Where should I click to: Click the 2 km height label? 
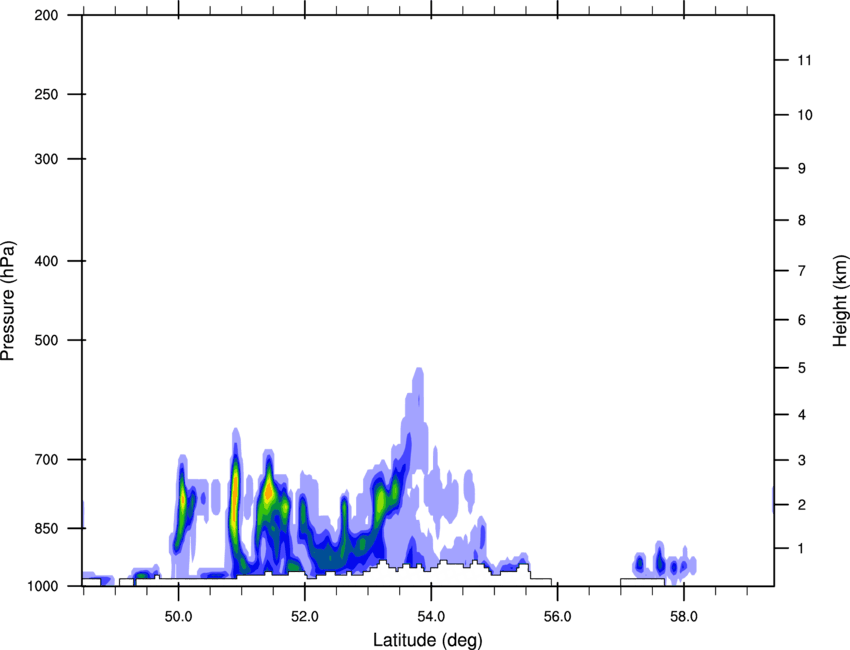[801, 505]
